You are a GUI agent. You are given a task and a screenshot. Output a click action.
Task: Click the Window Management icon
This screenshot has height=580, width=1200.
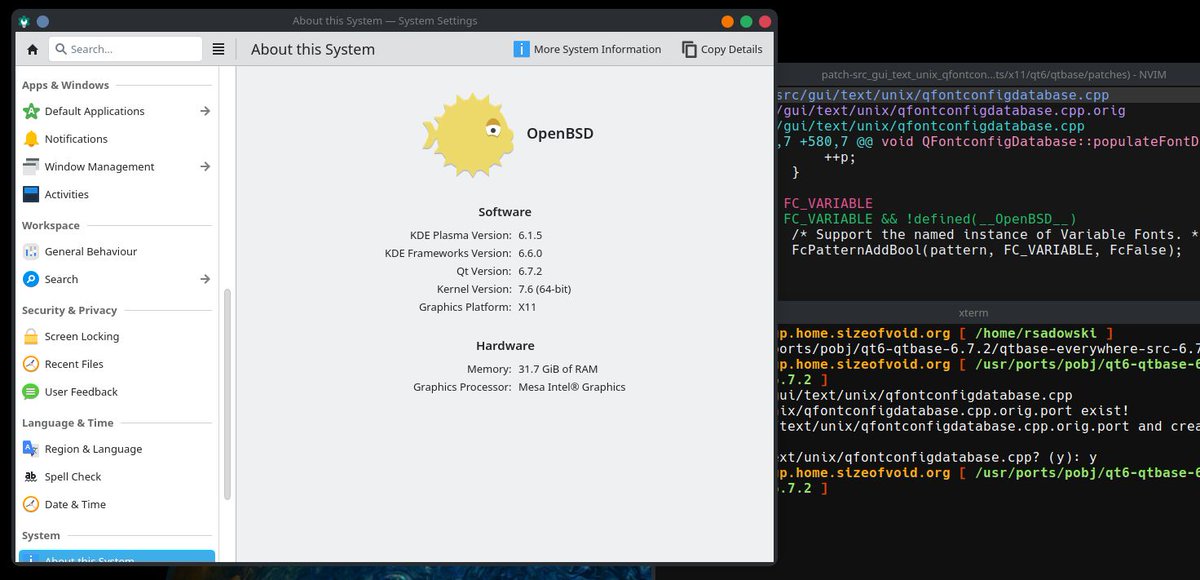click(x=31, y=167)
